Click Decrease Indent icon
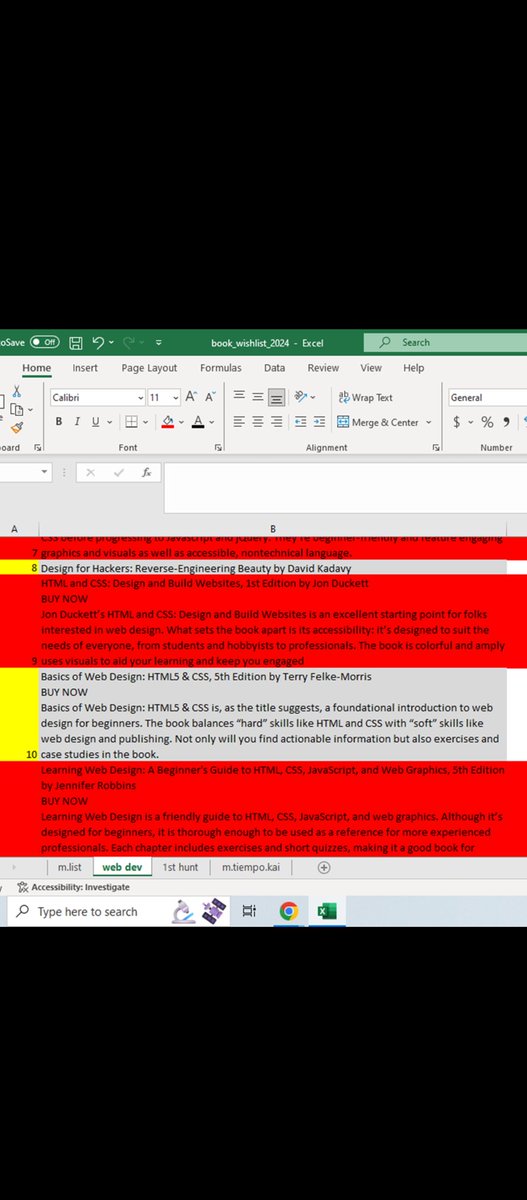Viewport: 527px width, 1200px height. coord(302,422)
